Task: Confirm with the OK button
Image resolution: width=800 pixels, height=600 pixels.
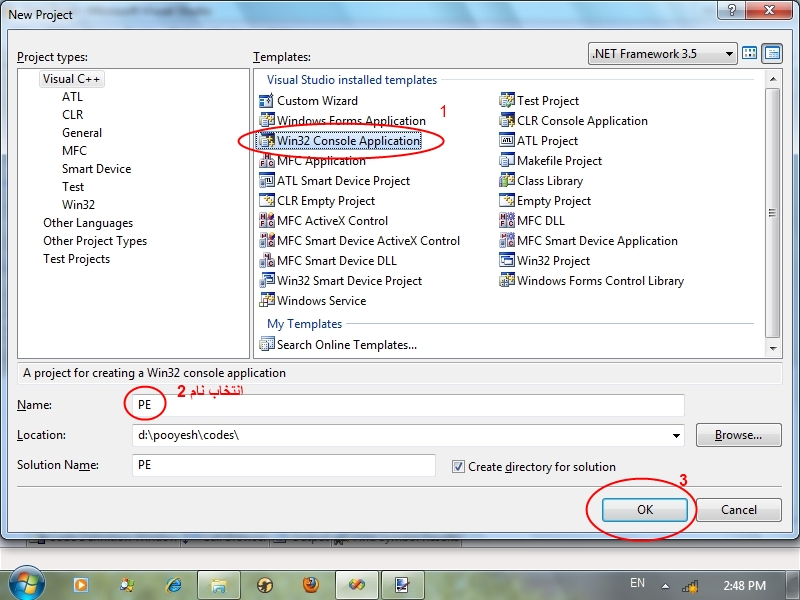Action: [x=645, y=510]
